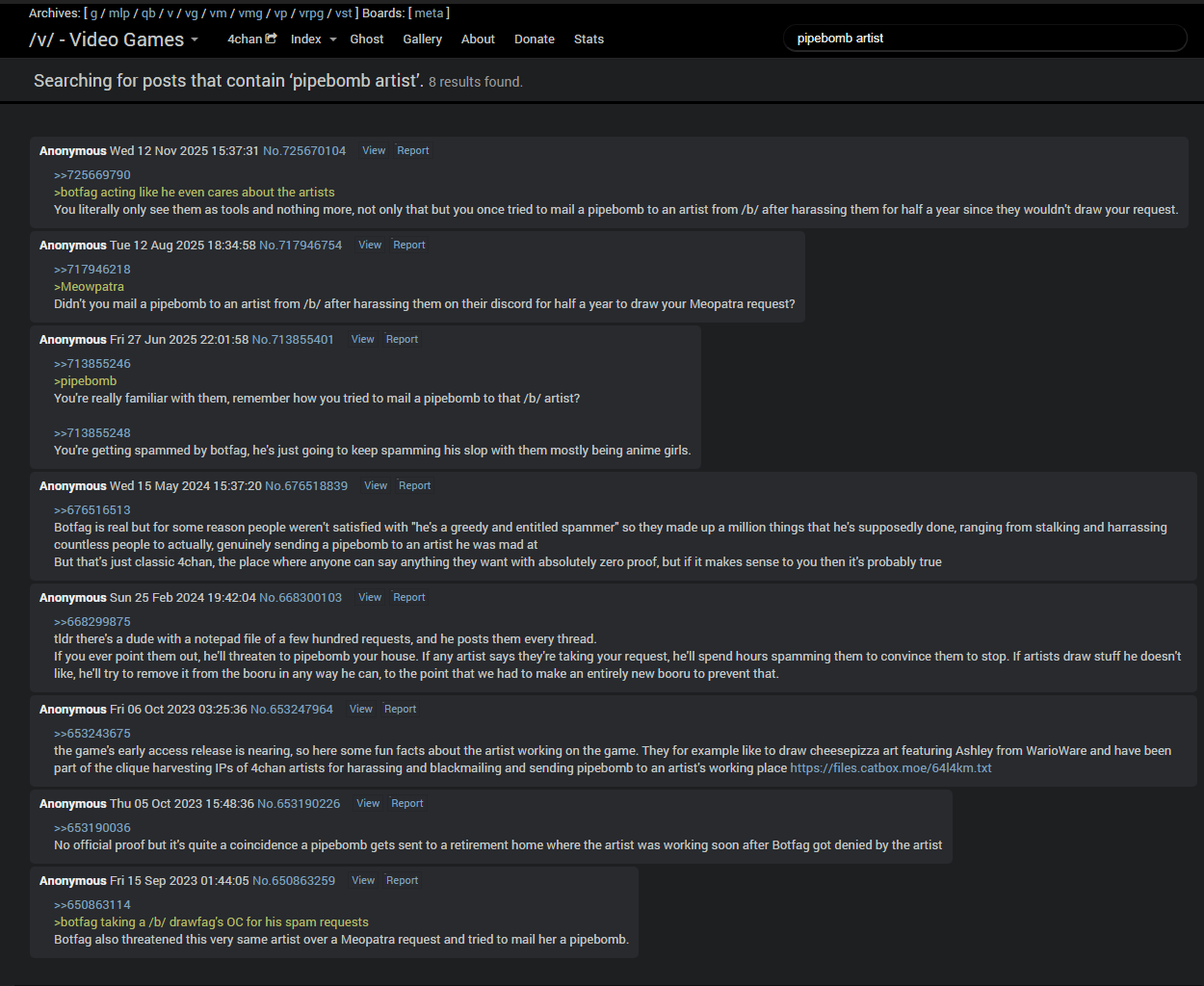The height and width of the screenshot is (986, 1204).
Task: Expand the Index dropdown arrow
Action: (x=333, y=39)
